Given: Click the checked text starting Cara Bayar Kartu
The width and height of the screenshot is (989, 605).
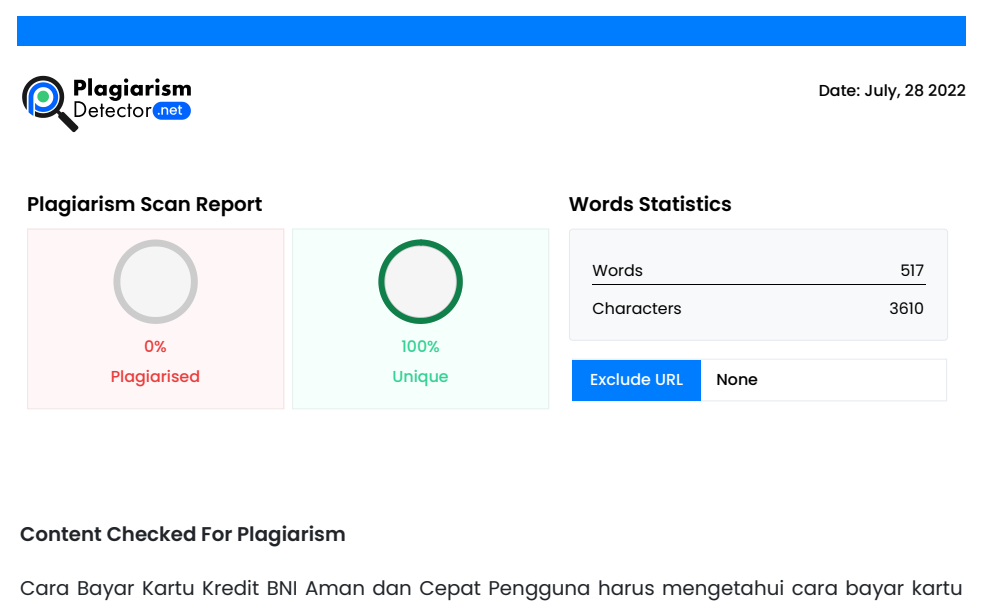Looking at the screenshot, I should click(x=491, y=589).
